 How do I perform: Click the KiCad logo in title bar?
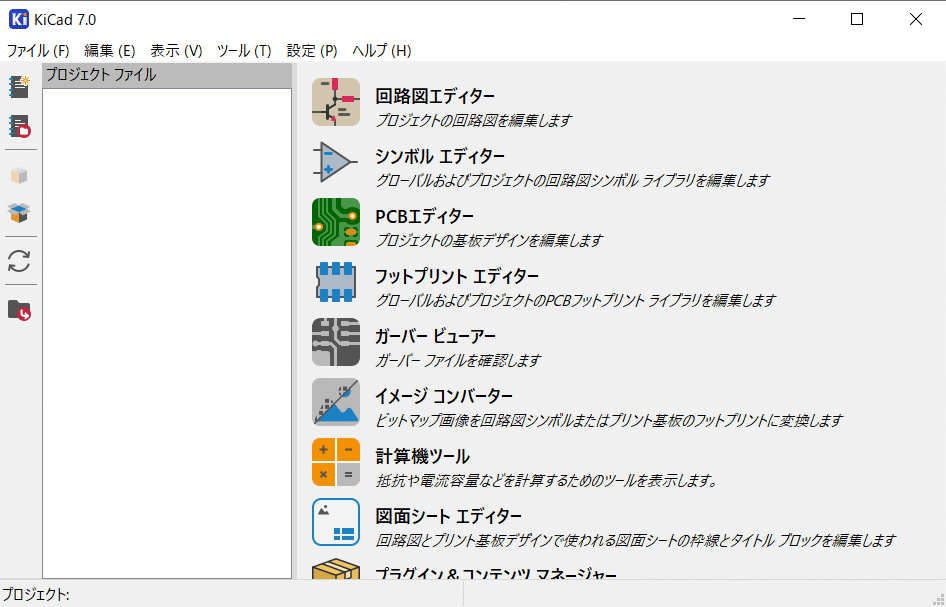(x=19, y=19)
